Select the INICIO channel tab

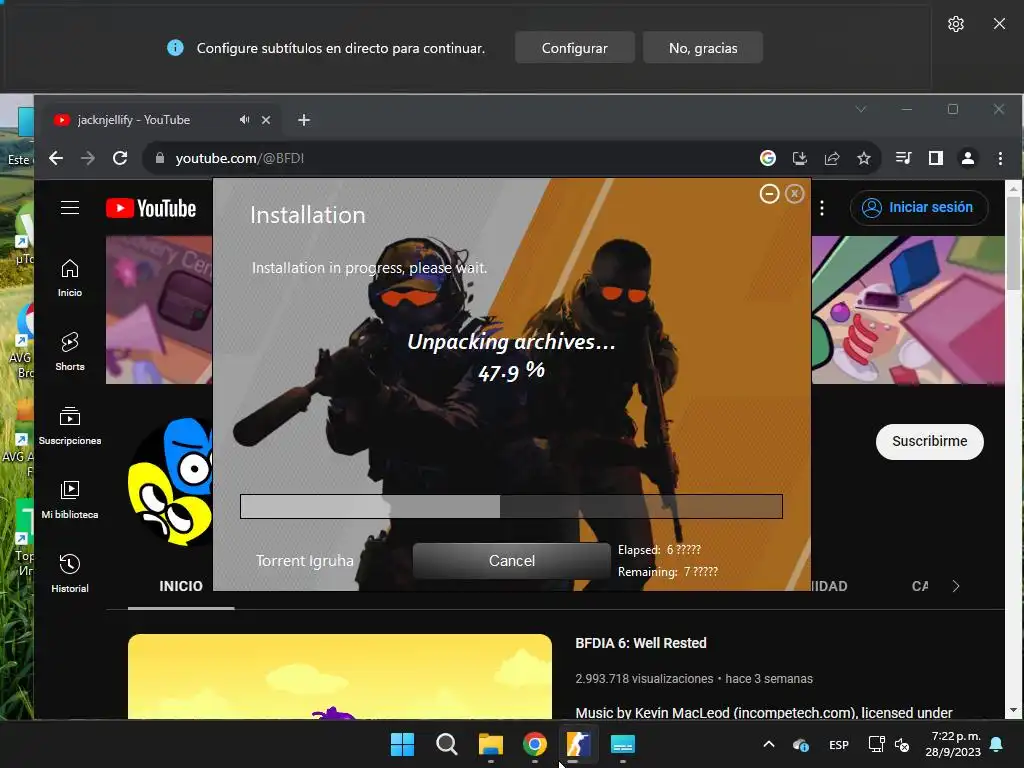click(181, 586)
